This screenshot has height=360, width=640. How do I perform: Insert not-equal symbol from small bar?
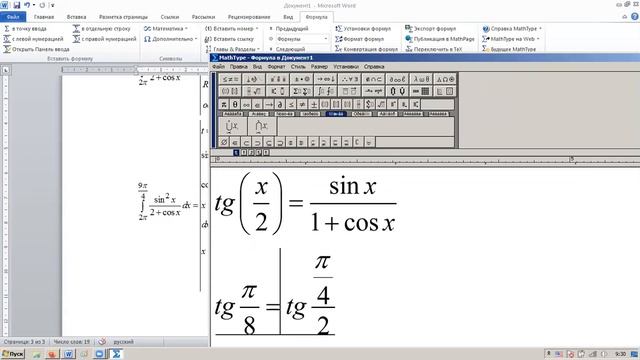[302, 104]
